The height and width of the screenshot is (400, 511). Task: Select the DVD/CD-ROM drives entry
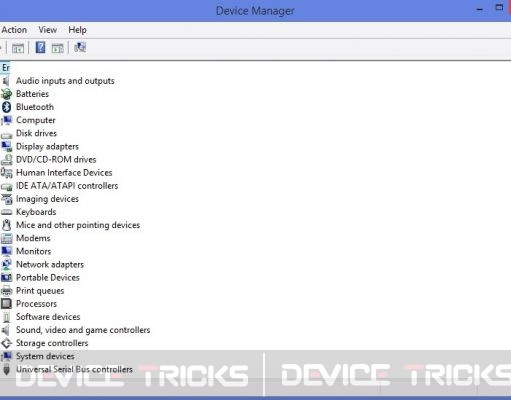(x=56, y=160)
